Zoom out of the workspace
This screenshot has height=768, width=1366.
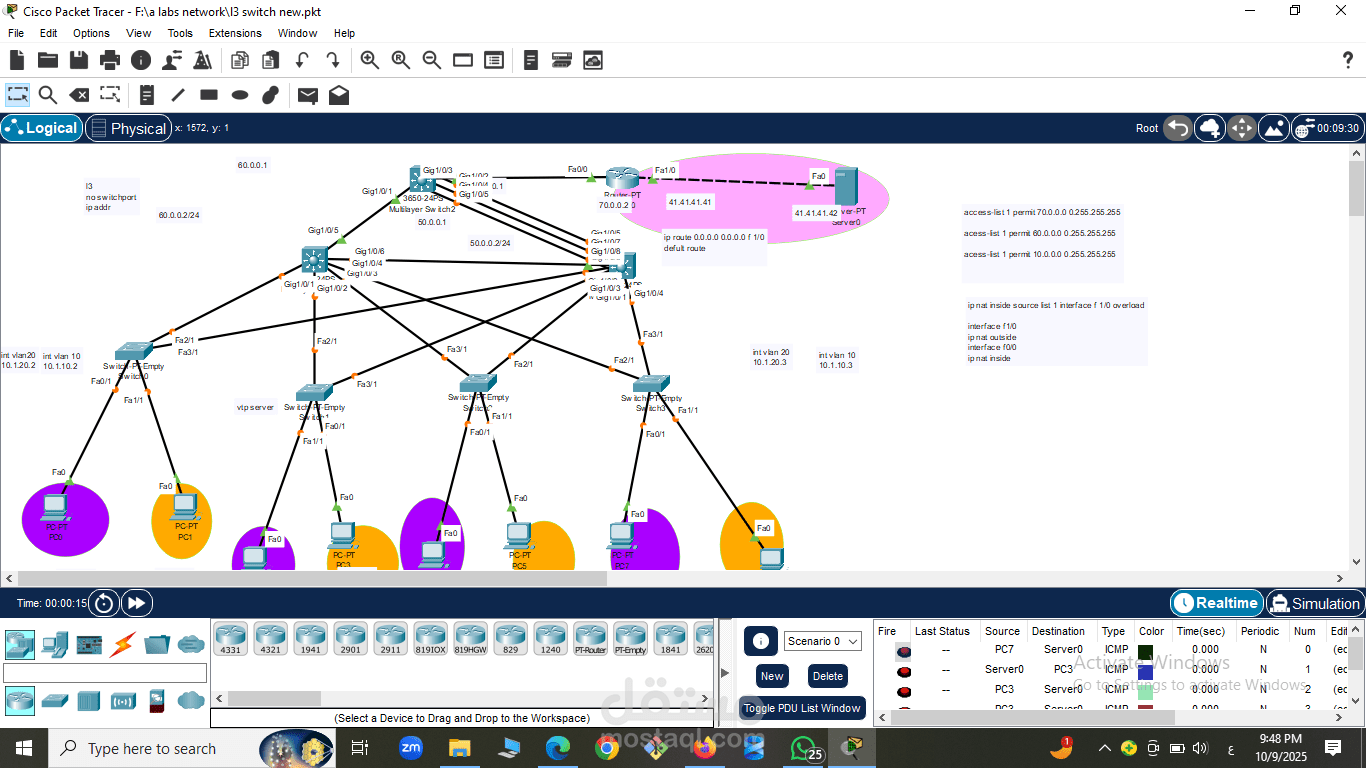(432, 60)
